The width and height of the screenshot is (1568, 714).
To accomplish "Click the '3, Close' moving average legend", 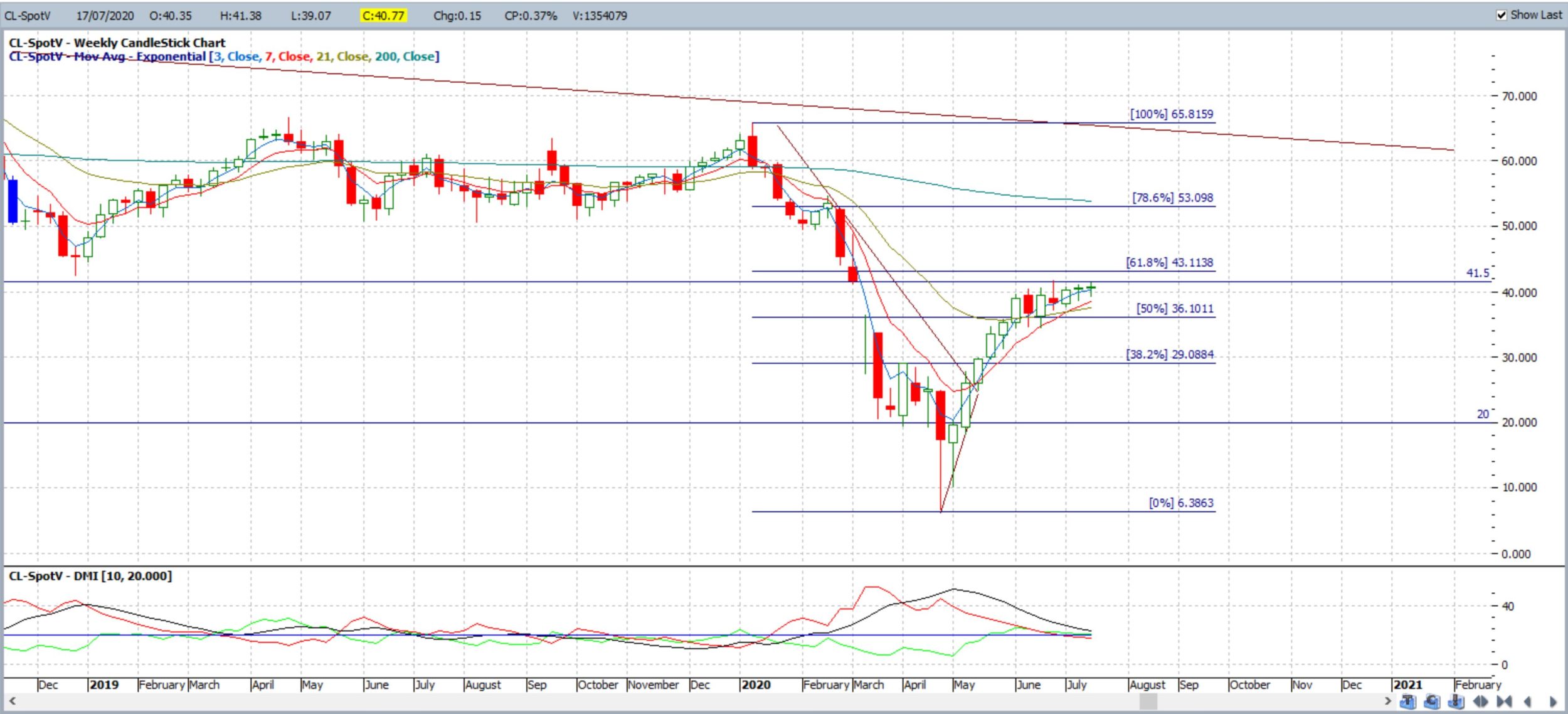I will pyautogui.click(x=237, y=56).
